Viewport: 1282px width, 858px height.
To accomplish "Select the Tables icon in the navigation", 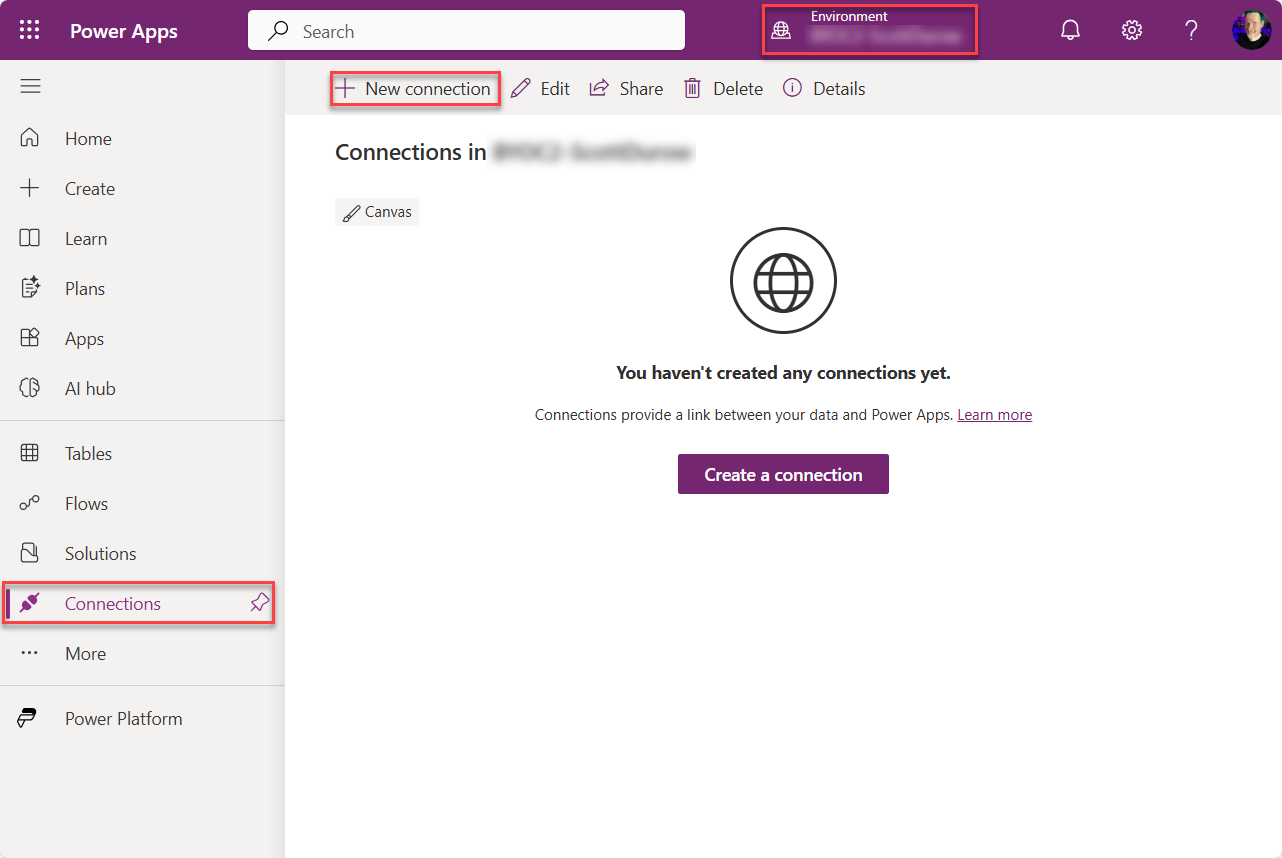I will [x=30, y=453].
